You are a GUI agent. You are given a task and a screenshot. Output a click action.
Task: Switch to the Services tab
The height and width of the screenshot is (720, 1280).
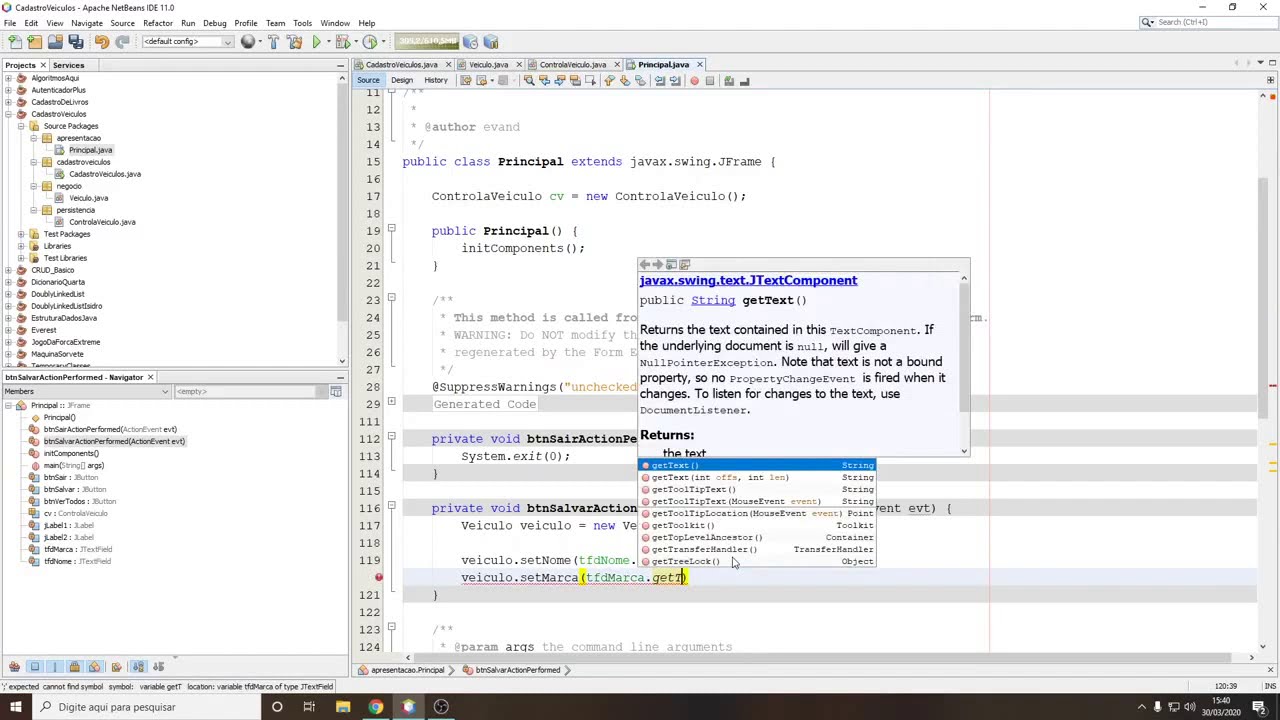click(x=68, y=65)
